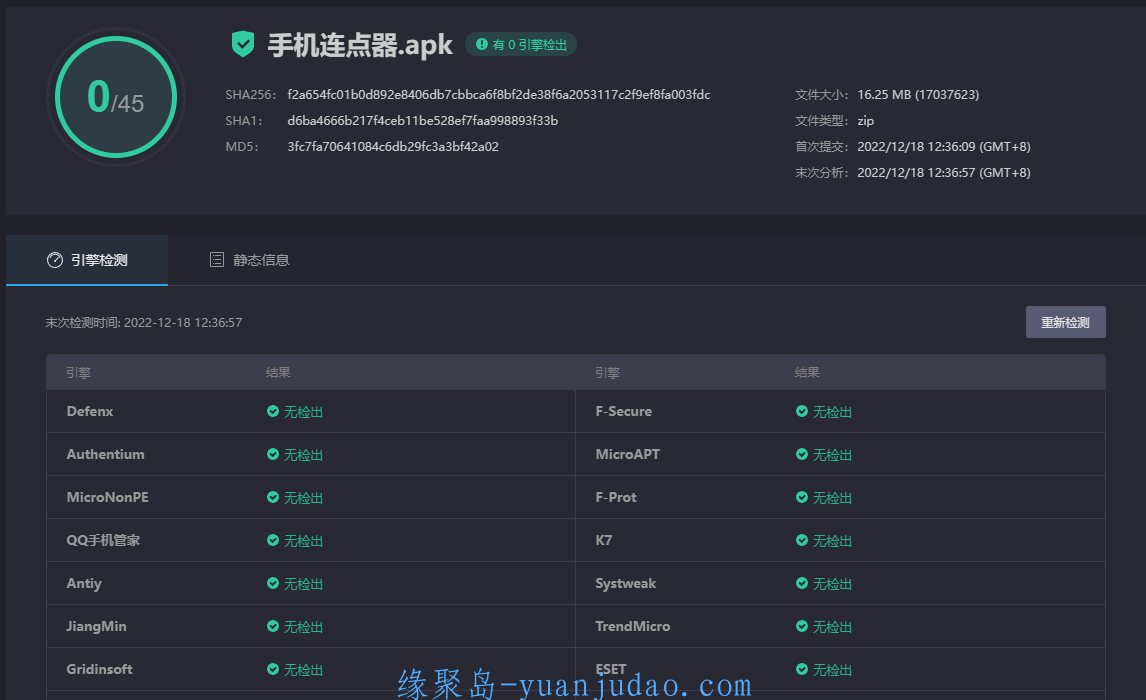Click the Antiy engine name
This screenshot has width=1146, height=700.
click(84, 584)
